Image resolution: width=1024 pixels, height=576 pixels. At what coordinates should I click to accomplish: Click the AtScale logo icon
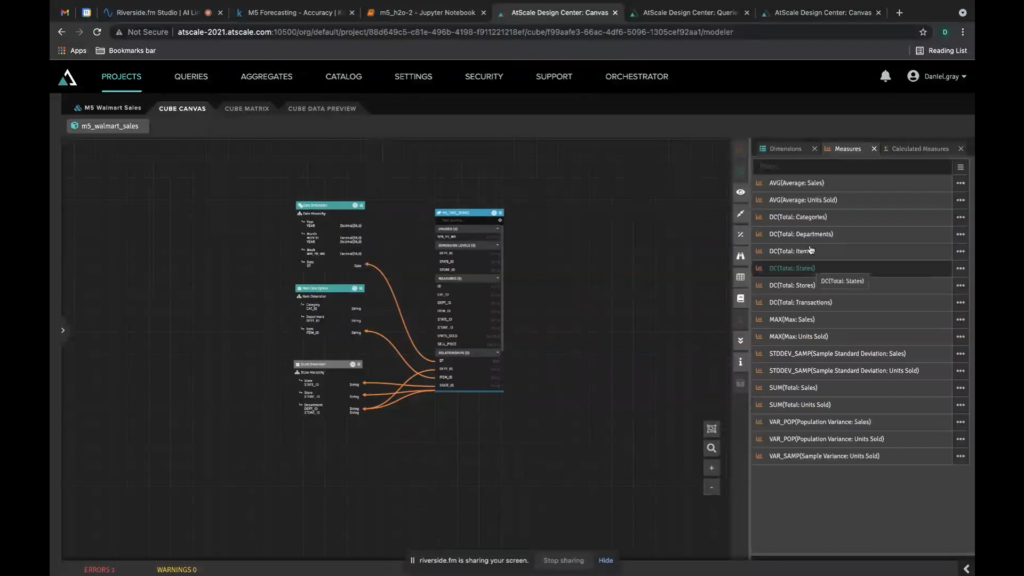(x=67, y=78)
